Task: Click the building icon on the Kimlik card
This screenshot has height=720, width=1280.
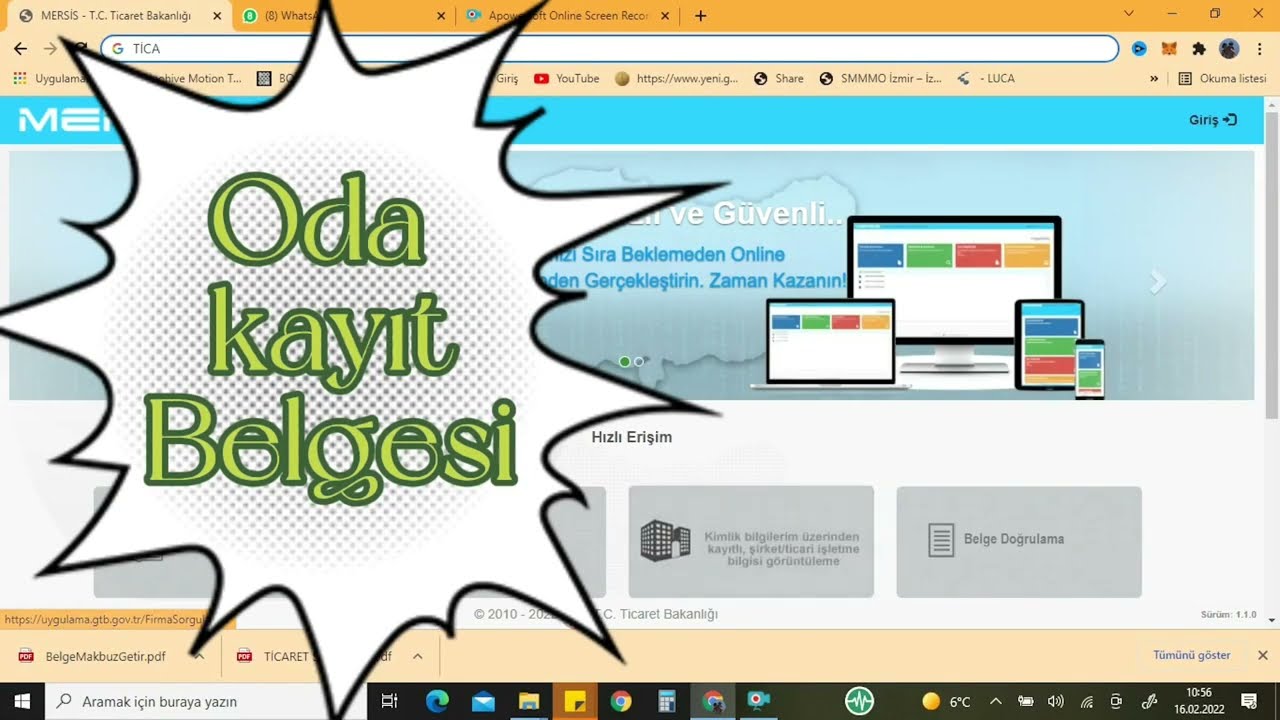Action: [665, 540]
